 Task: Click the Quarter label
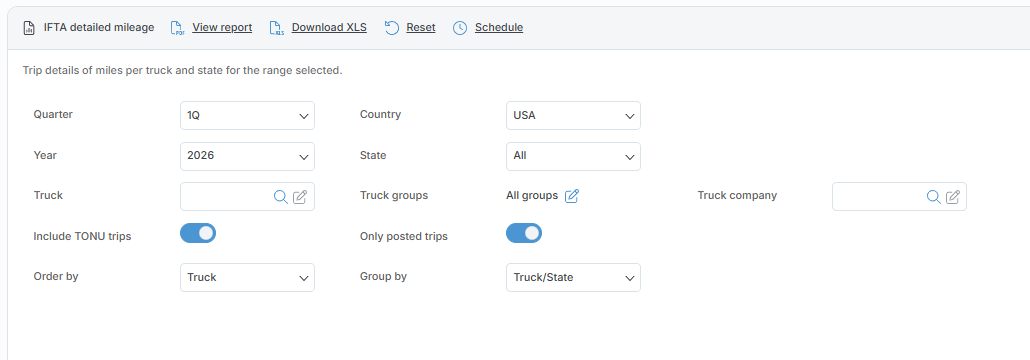53,114
